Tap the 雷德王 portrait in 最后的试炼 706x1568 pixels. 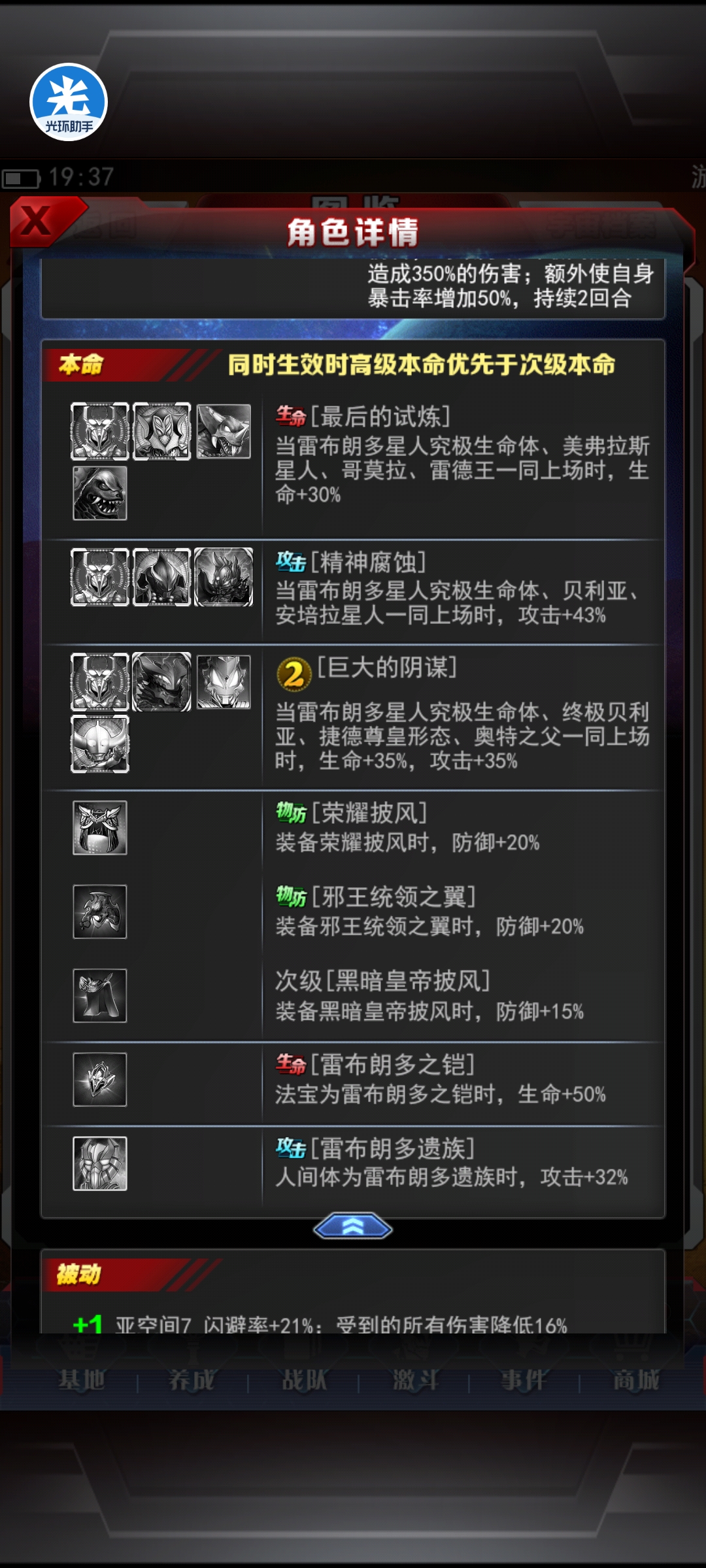100,493
